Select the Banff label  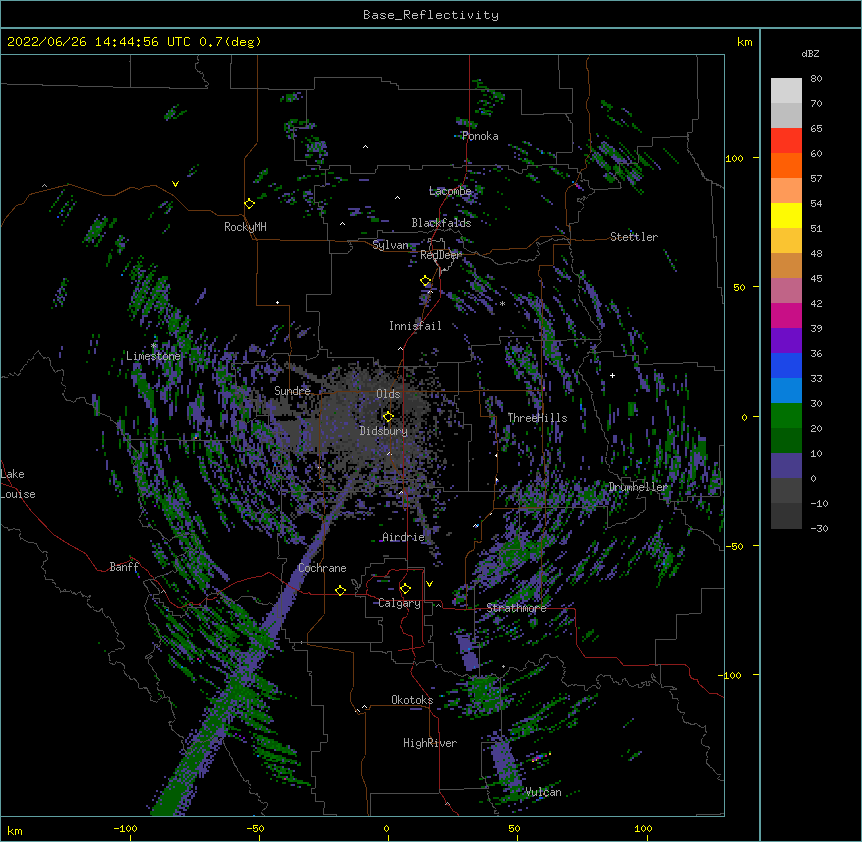coord(124,567)
